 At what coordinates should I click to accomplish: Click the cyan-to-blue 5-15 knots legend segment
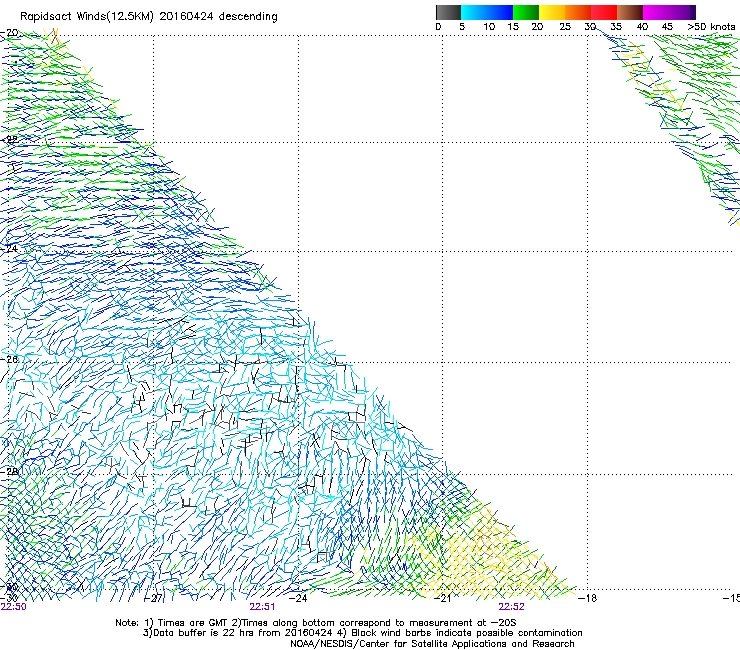[x=487, y=12]
